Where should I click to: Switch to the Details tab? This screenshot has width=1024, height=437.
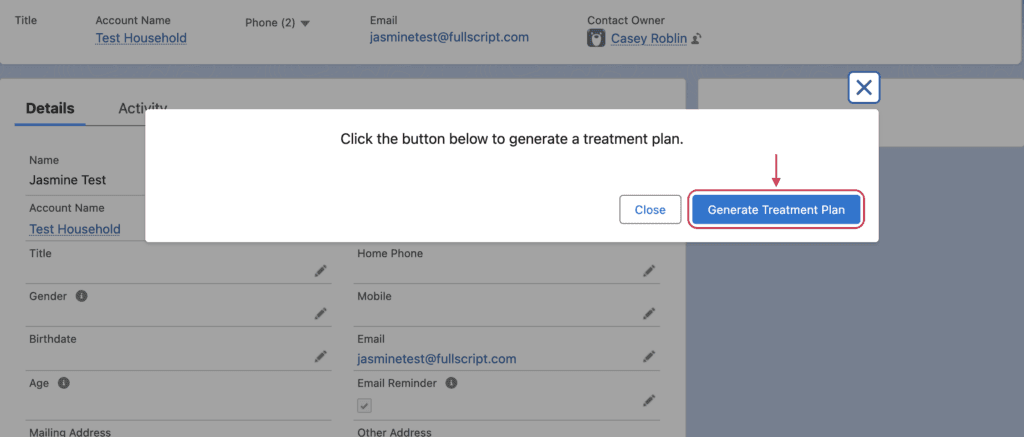[50, 108]
